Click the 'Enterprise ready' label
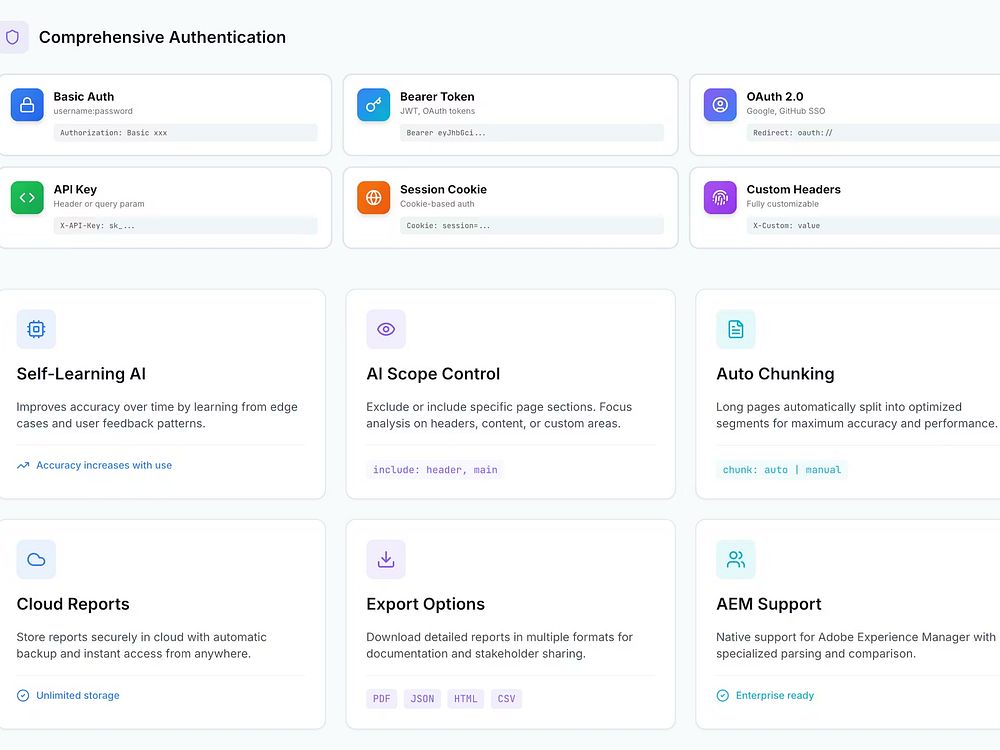The width and height of the screenshot is (1000, 750). (x=775, y=696)
